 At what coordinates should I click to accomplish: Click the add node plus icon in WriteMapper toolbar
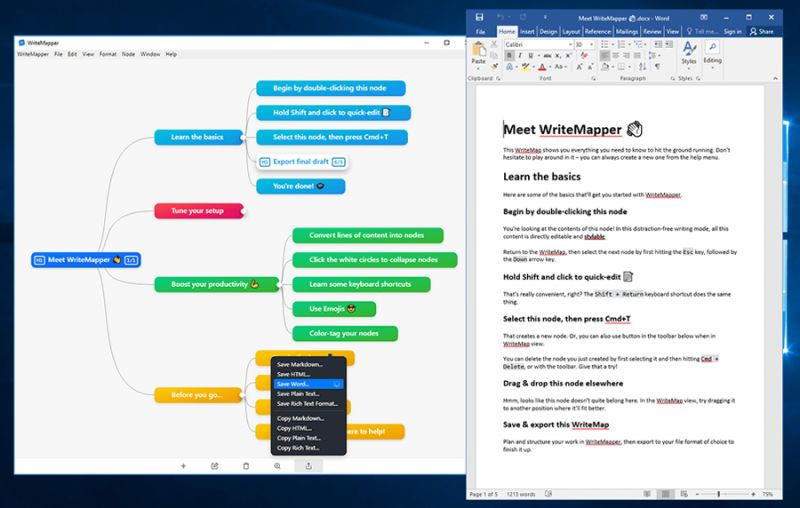184,466
